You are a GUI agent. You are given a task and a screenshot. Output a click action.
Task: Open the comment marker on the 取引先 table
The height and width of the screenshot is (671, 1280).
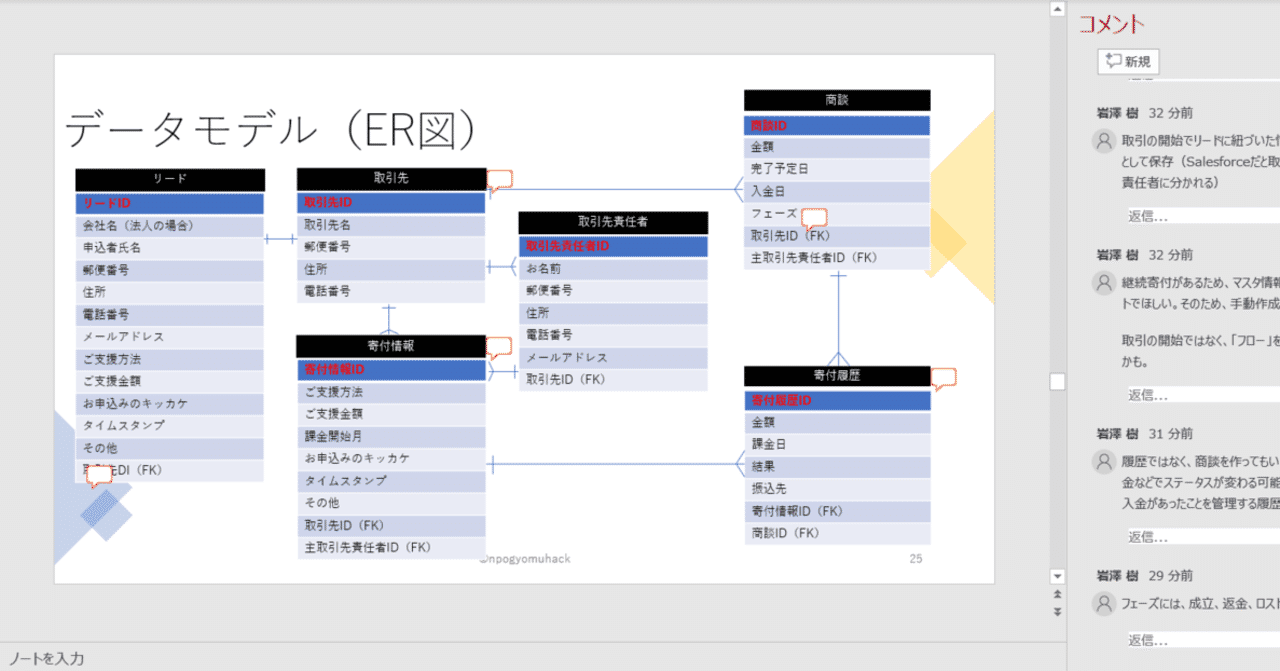click(500, 178)
